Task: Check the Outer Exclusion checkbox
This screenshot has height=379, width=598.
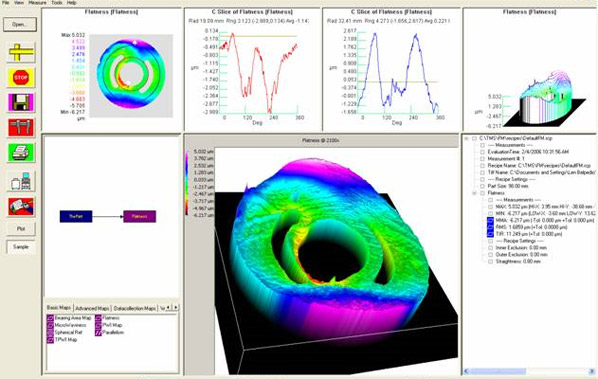Action: point(491,255)
